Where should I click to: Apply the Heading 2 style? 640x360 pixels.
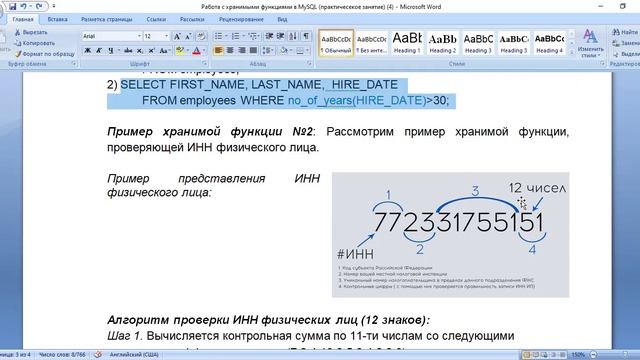(x=442, y=43)
